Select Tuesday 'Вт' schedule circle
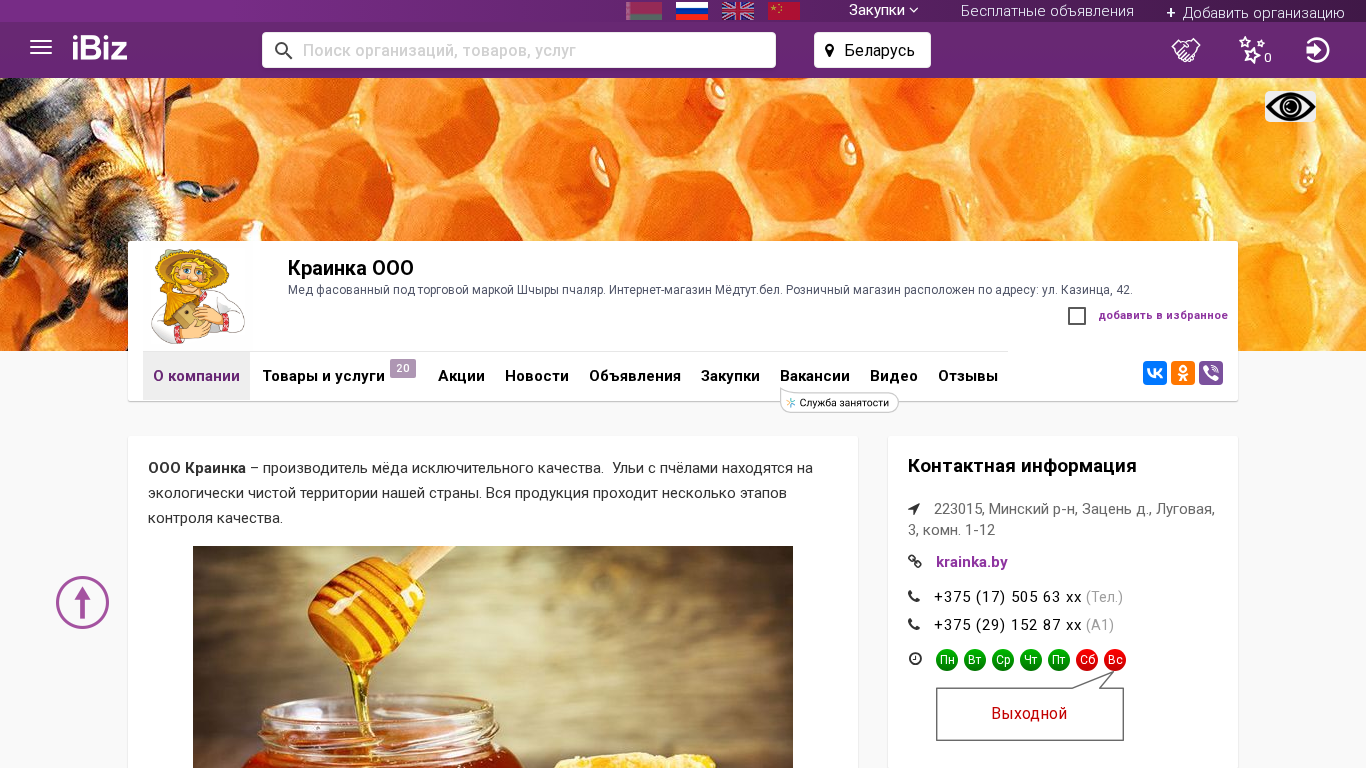This screenshot has height=768, width=1366. tap(975, 660)
